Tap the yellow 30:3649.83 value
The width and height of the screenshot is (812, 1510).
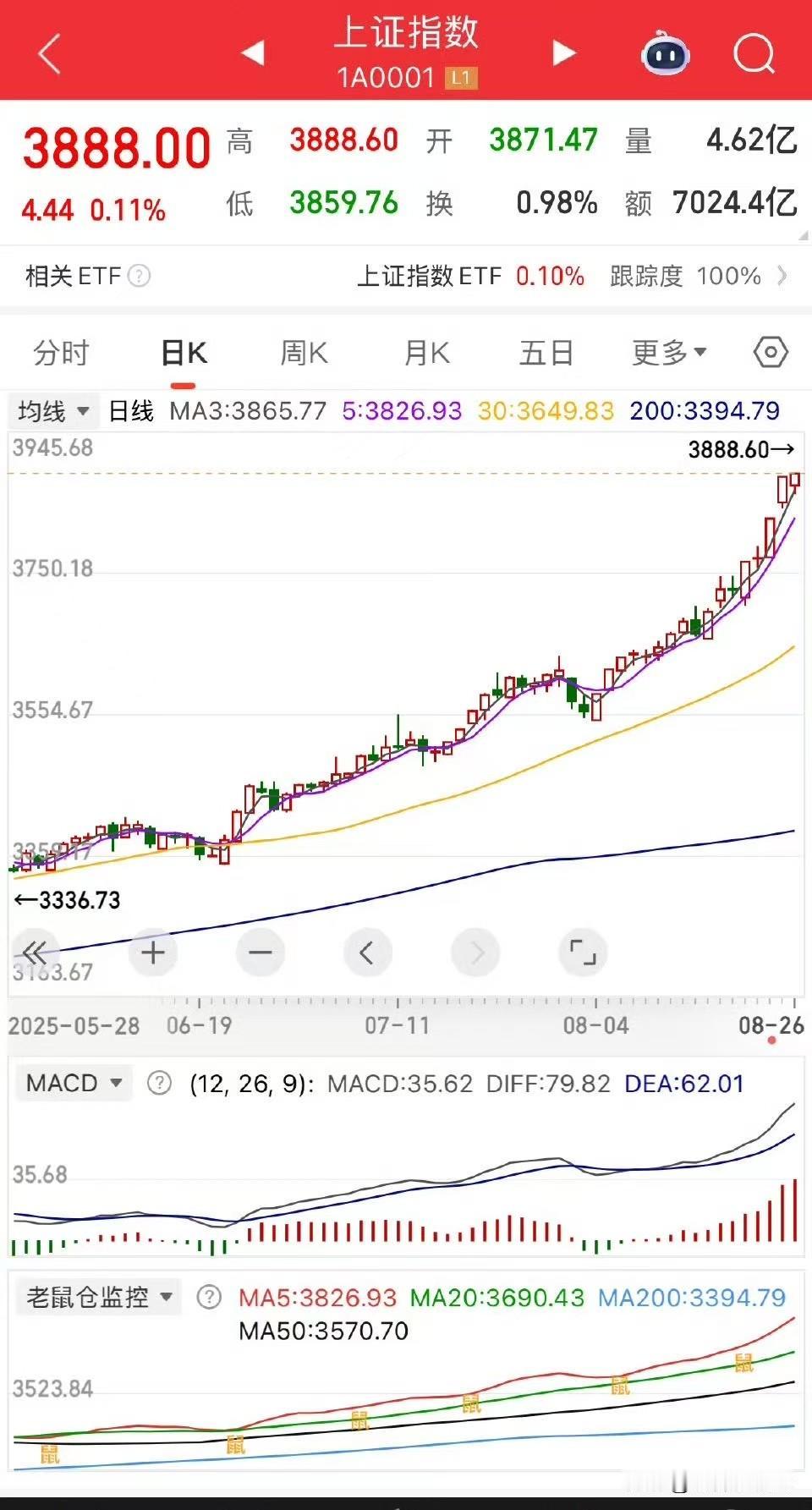[x=546, y=411]
